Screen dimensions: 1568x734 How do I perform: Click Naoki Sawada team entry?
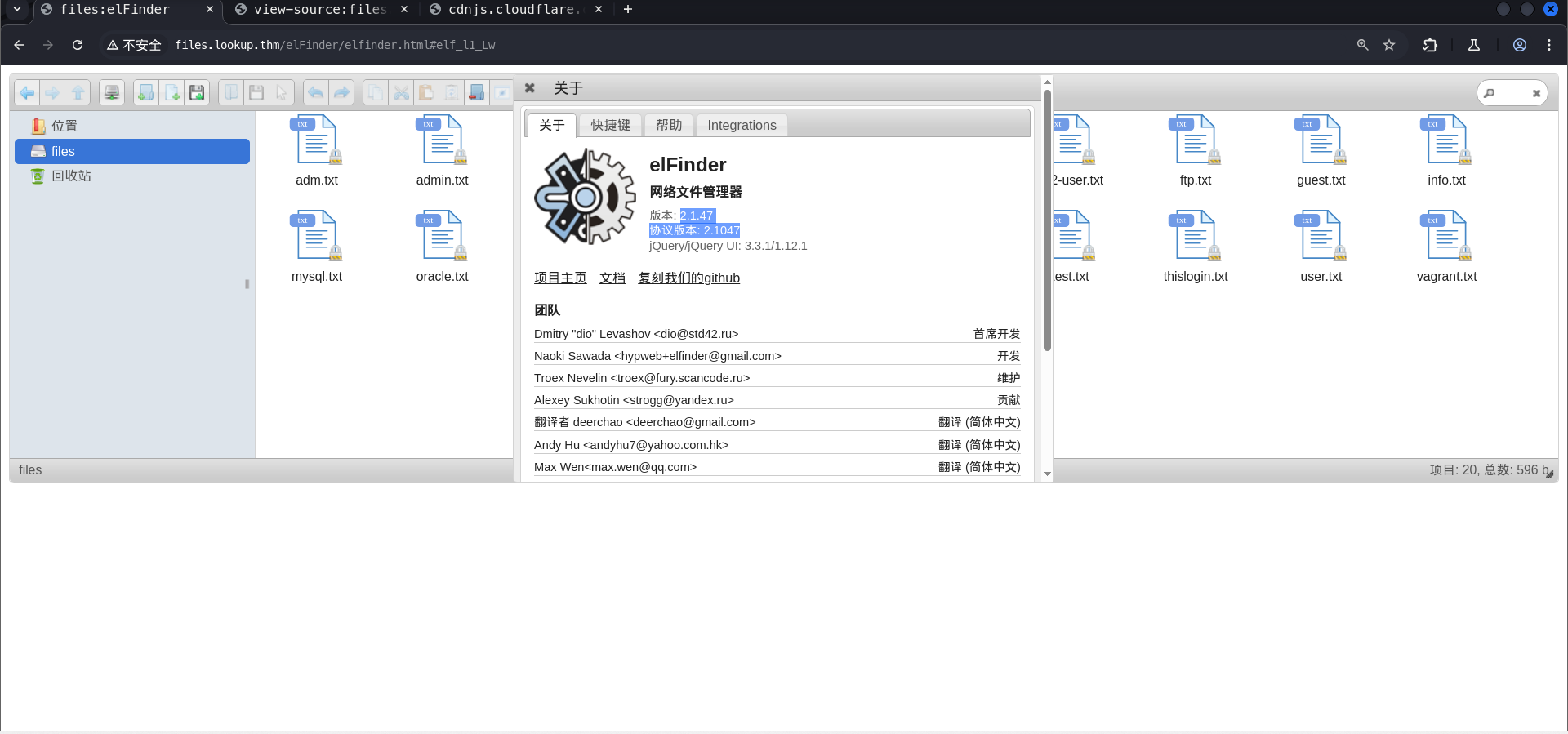click(x=777, y=356)
